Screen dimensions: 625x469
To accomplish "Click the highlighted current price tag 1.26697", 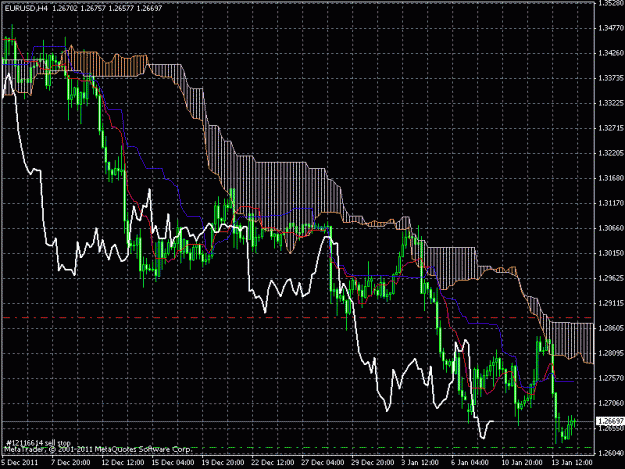I will 610,421.
